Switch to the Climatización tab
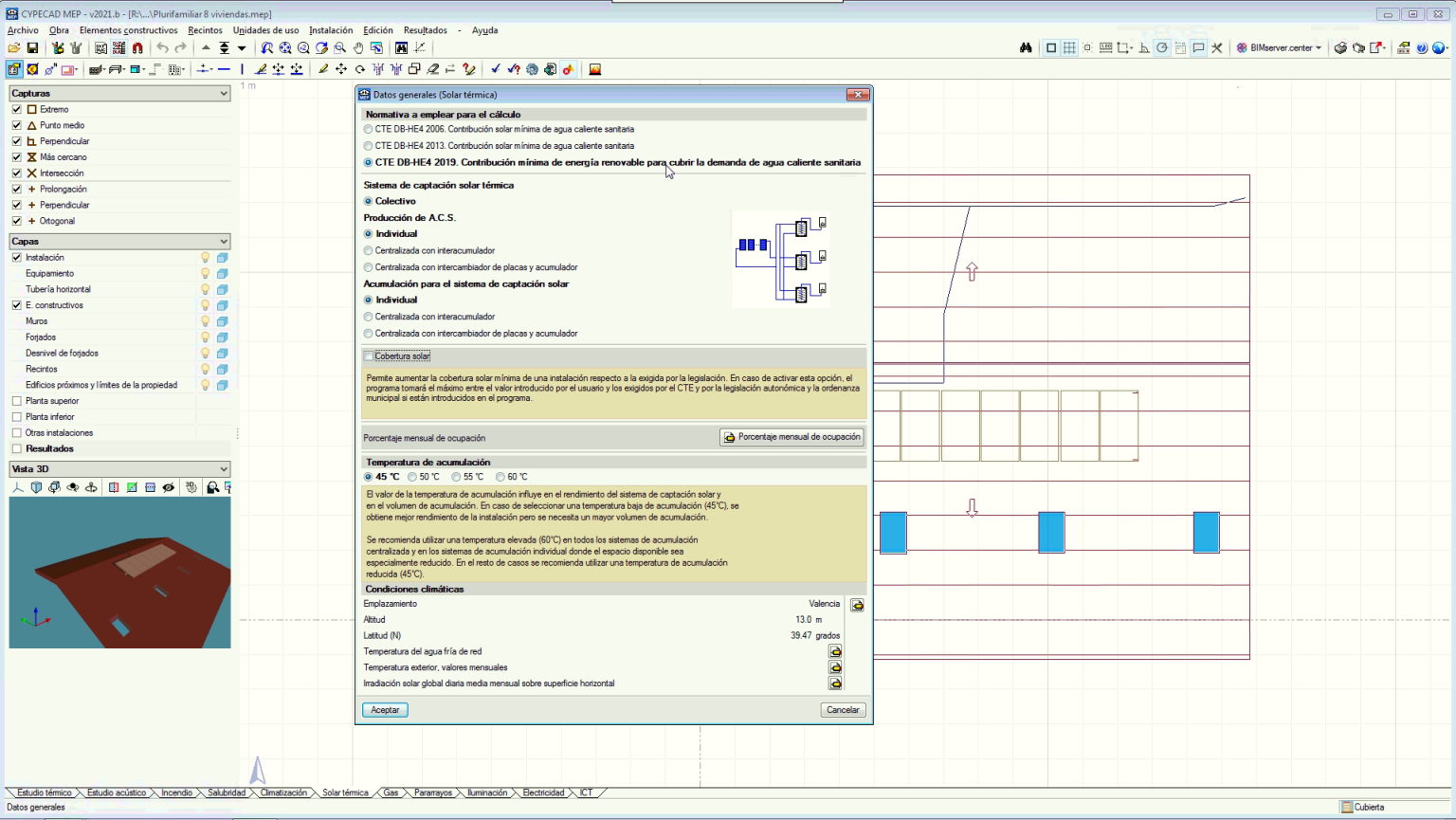The height and width of the screenshot is (820, 1456). [283, 793]
